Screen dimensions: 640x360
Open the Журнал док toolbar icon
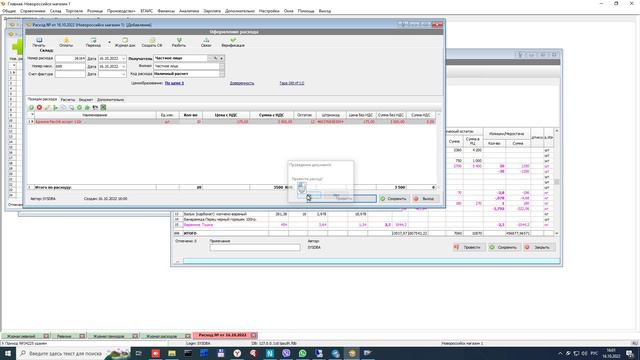tap(125, 42)
